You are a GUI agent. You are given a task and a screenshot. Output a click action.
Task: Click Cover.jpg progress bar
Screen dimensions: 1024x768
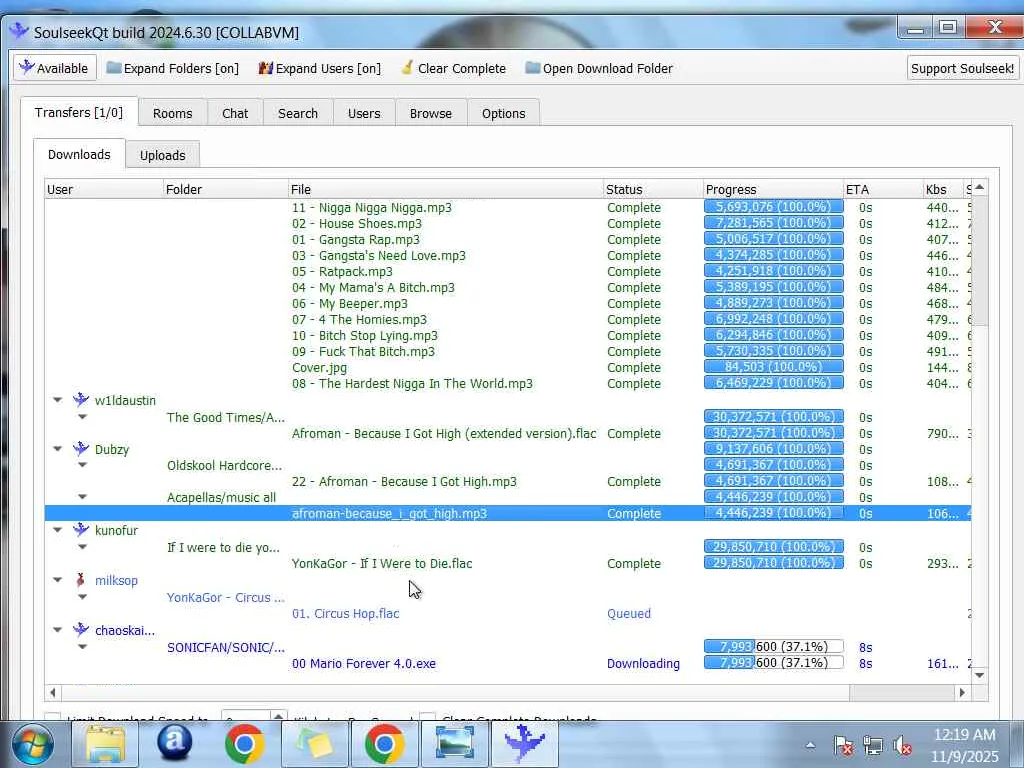pos(774,367)
